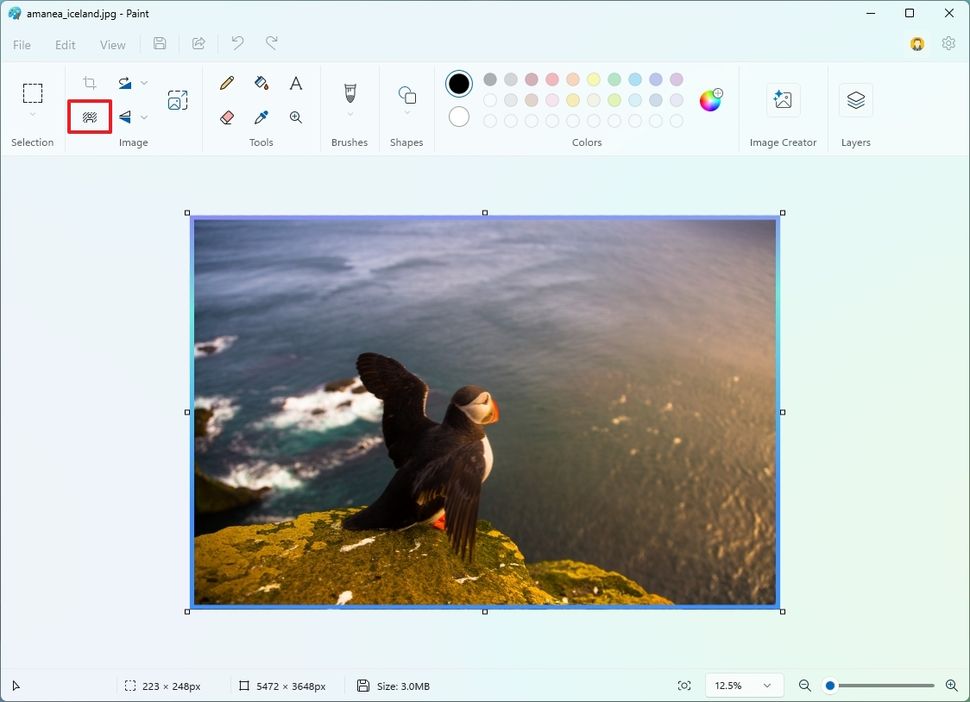
Task: Select the Eraser tool
Action: click(226, 116)
